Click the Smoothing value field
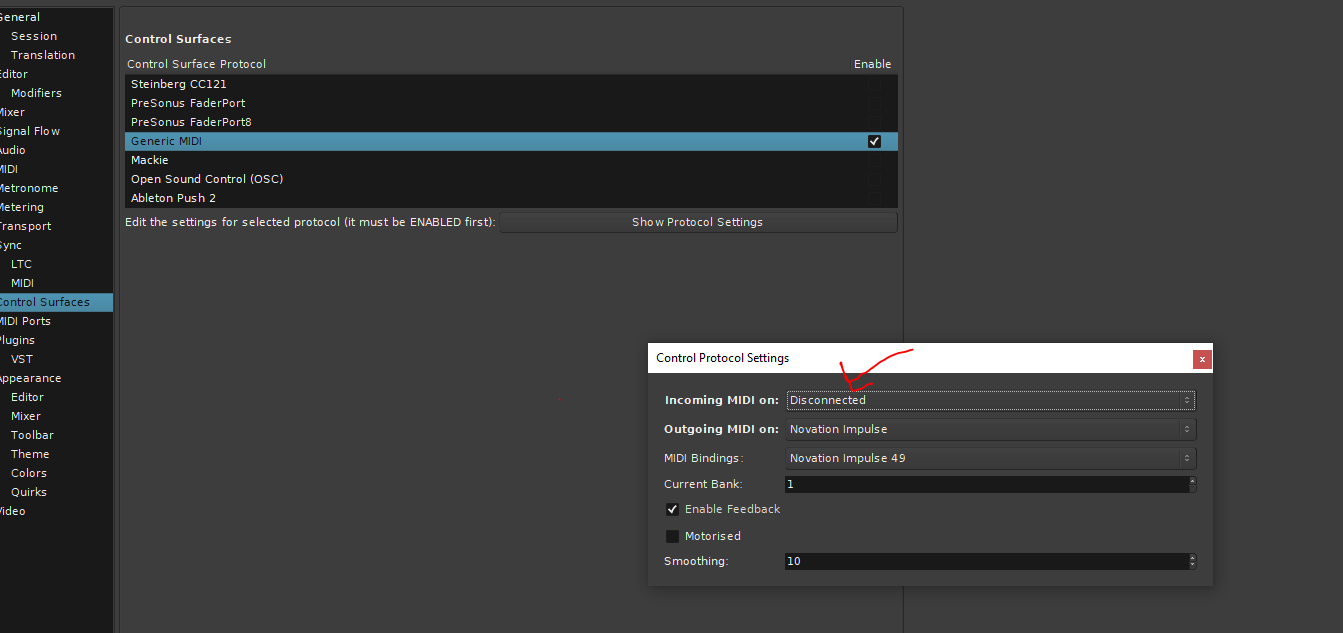This screenshot has width=1343, height=633. [985, 562]
